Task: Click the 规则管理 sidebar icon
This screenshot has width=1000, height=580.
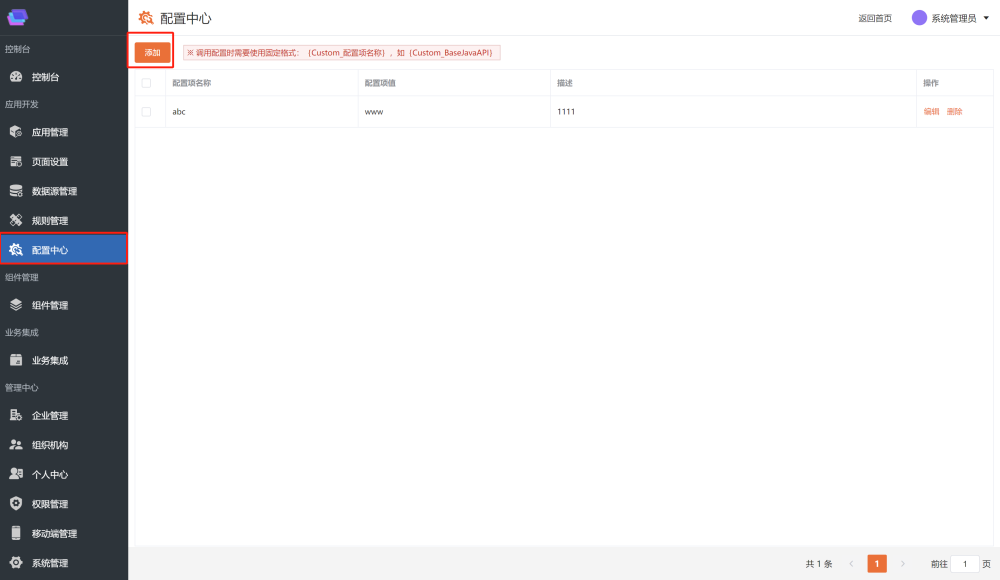Action: (x=16, y=220)
